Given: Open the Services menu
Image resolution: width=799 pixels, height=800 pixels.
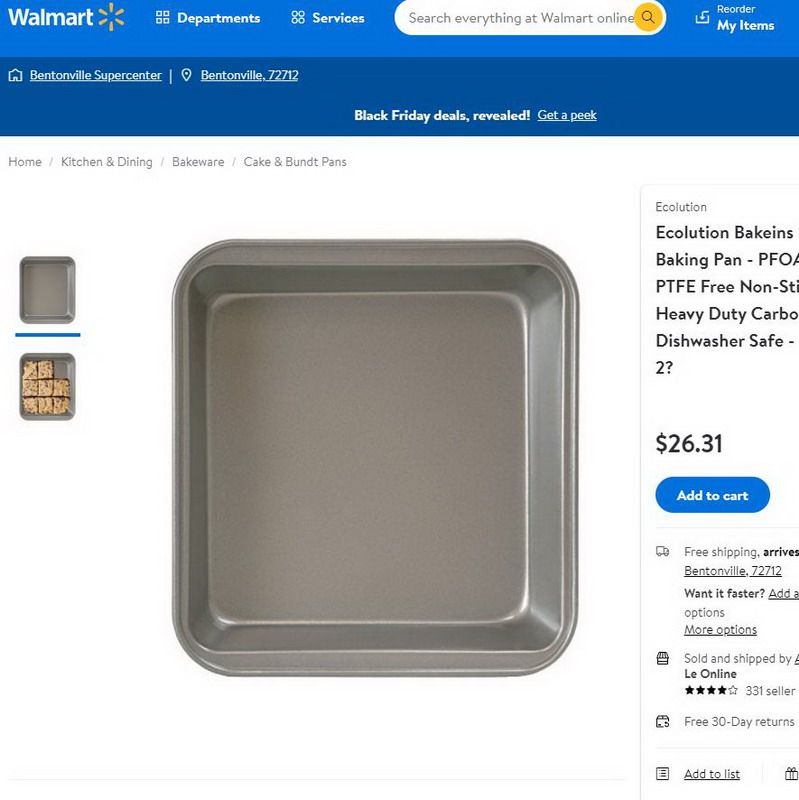Looking at the screenshot, I should coord(328,18).
